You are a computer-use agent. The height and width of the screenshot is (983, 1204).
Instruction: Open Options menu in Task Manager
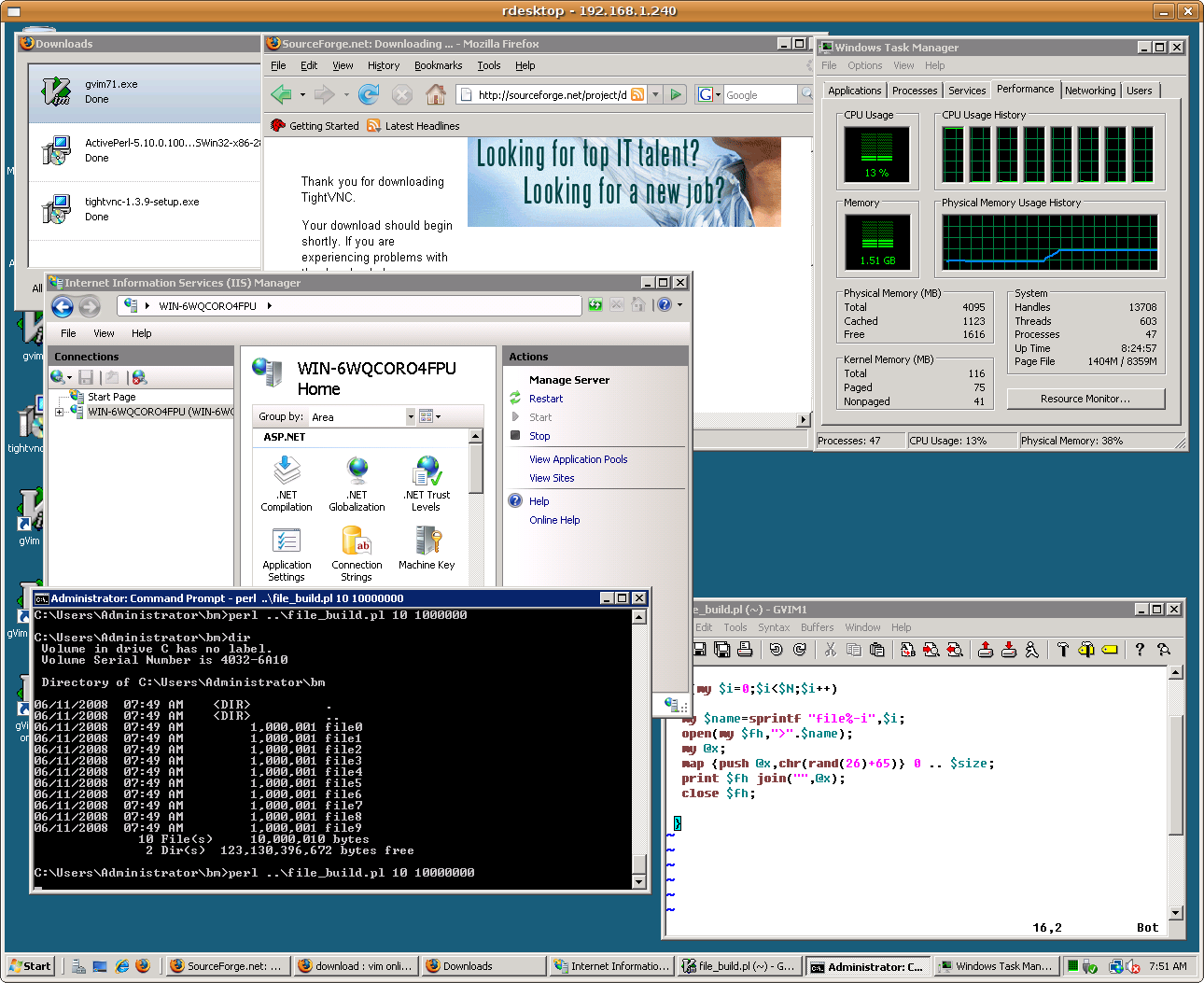pyautogui.click(x=864, y=65)
